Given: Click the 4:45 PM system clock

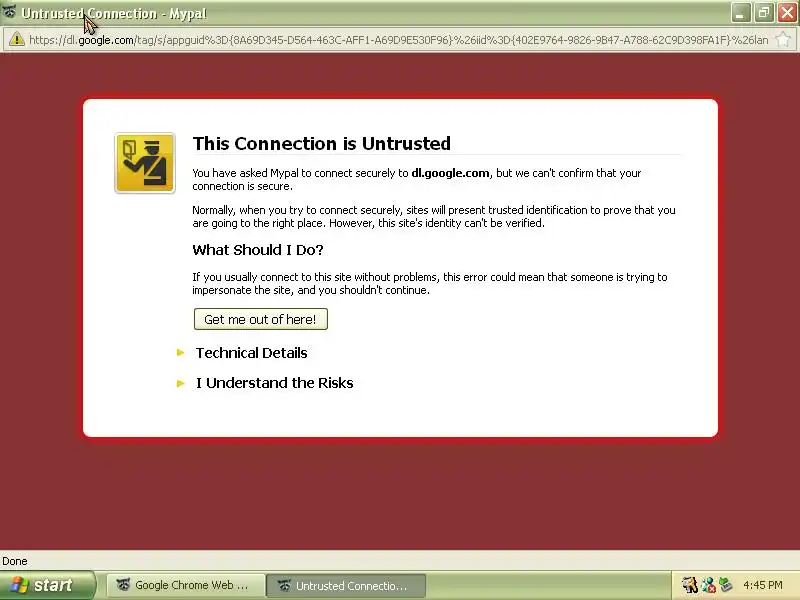Looking at the screenshot, I should click(x=763, y=585).
